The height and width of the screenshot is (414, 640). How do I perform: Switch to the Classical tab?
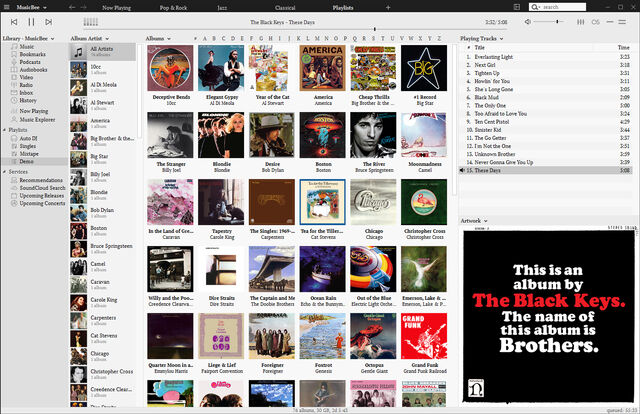[285, 7]
